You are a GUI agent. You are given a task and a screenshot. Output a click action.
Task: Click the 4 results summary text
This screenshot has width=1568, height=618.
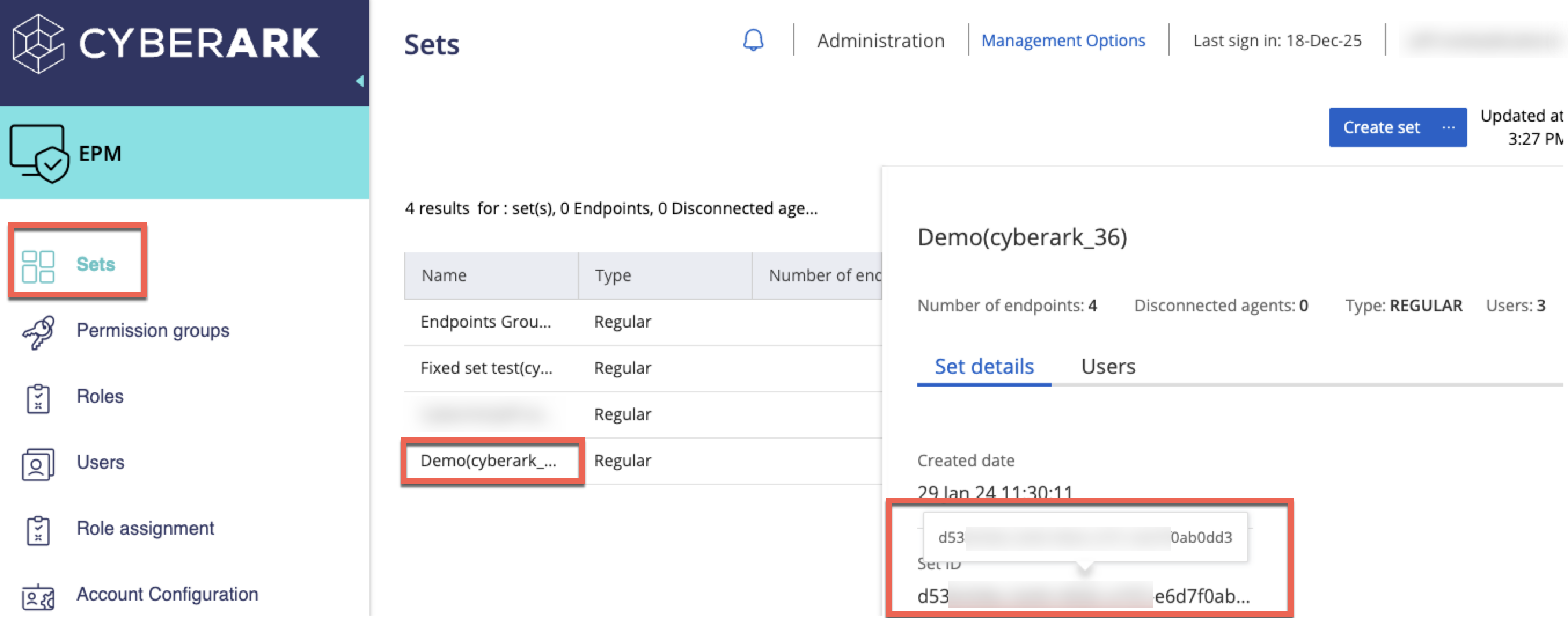tap(611, 209)
